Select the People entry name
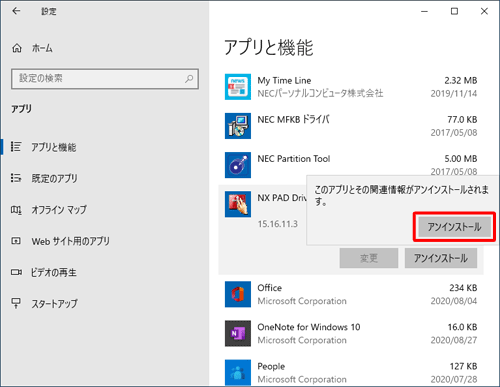 (x=271, y=366)
